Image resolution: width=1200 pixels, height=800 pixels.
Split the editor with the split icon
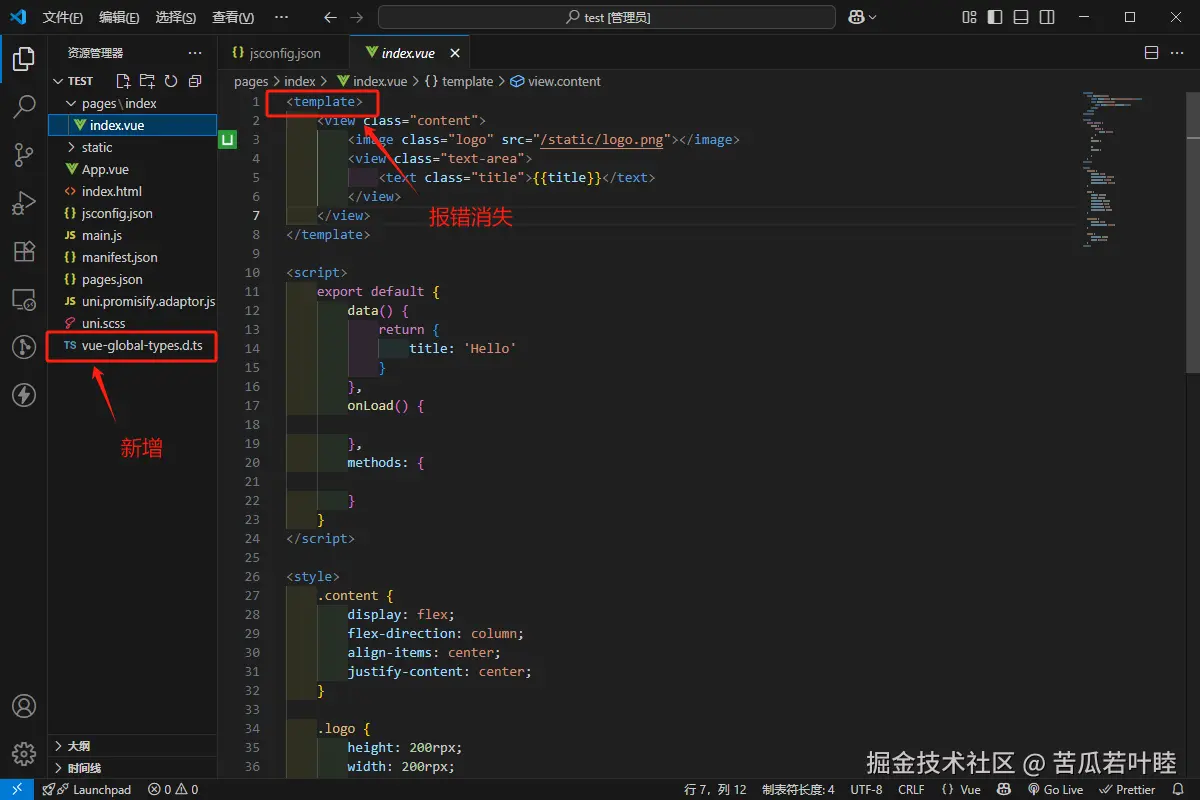pos(1151,53)
